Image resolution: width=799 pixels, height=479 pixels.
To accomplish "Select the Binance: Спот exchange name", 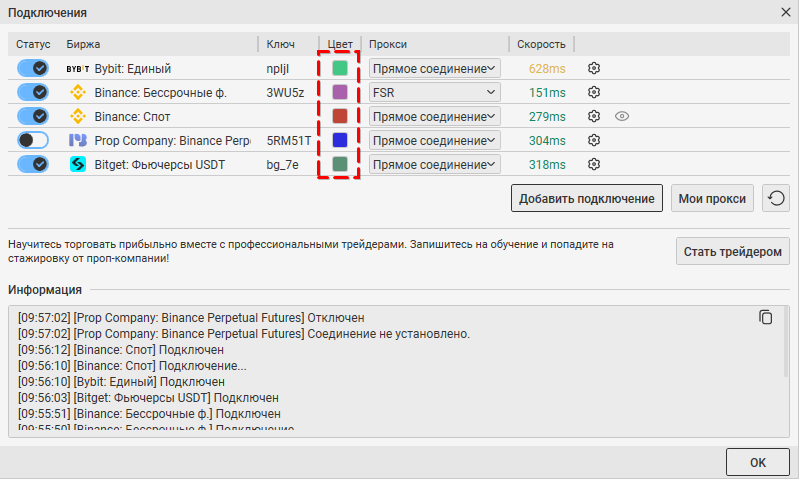I will (132, 117).
